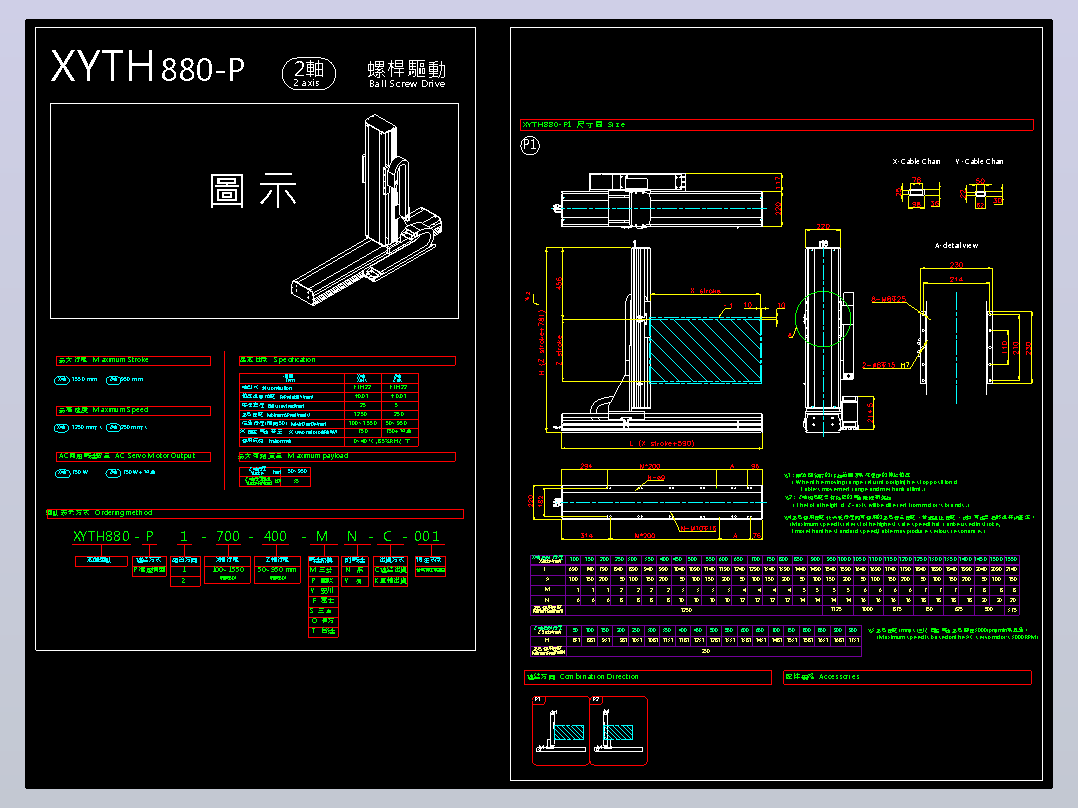Click the '圖示' label in the illustration box
This screenshot has height=808, width=1078.
[253, 190]
